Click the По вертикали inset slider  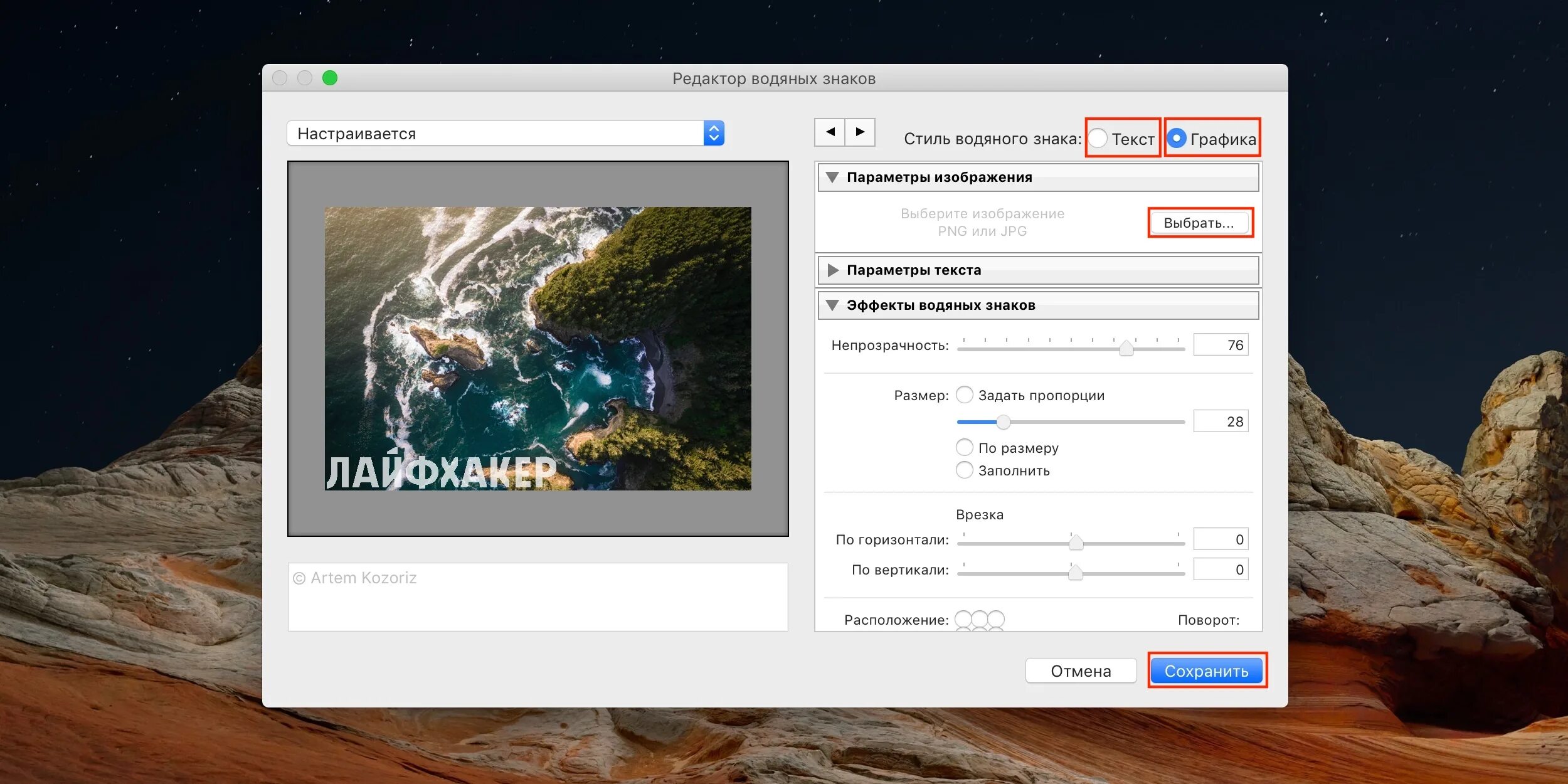[1071, 572]
